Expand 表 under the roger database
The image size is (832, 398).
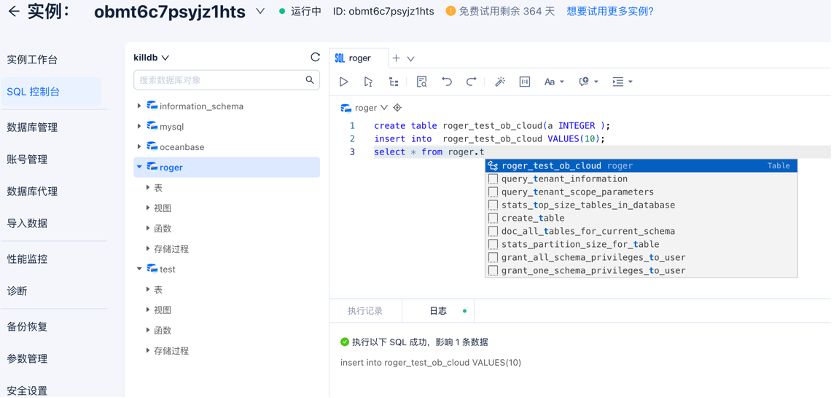coord(148,188)
